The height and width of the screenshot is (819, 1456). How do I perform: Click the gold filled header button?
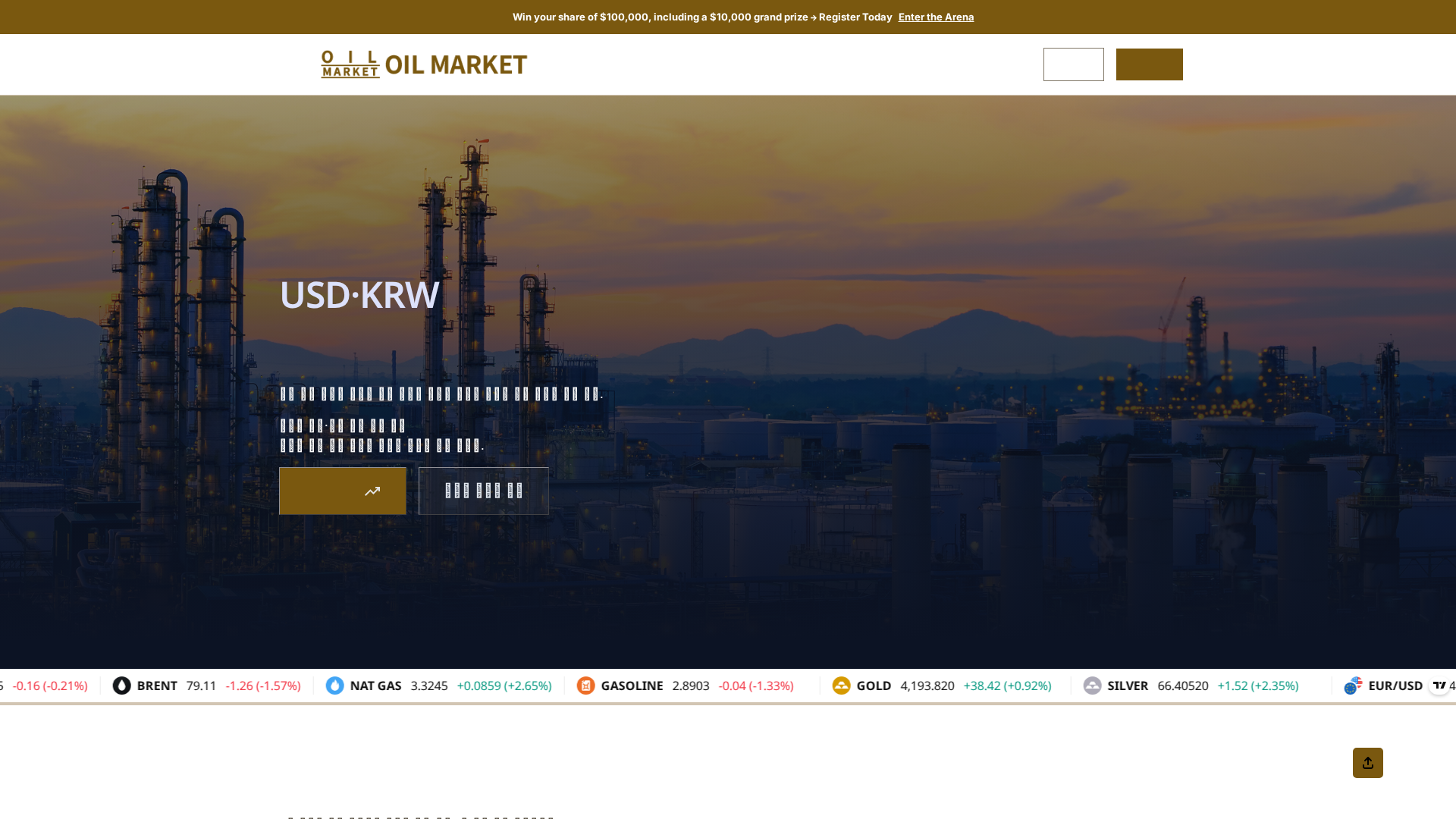[1149, 64]
